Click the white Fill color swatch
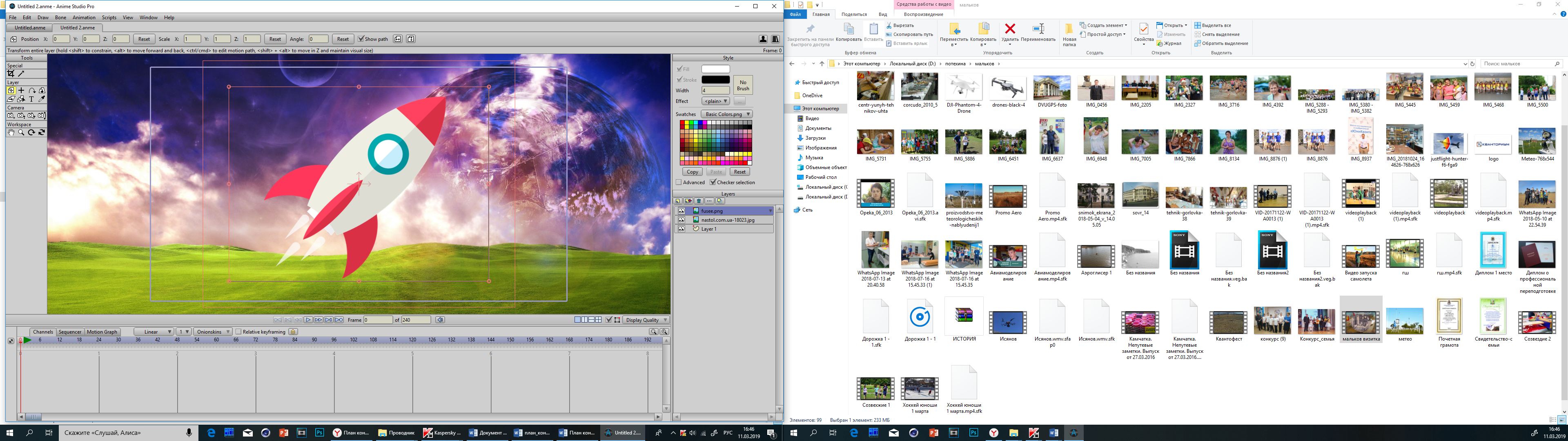Image resolution: width=1568 pixels, height=441 pixels. tap(715, 69)
